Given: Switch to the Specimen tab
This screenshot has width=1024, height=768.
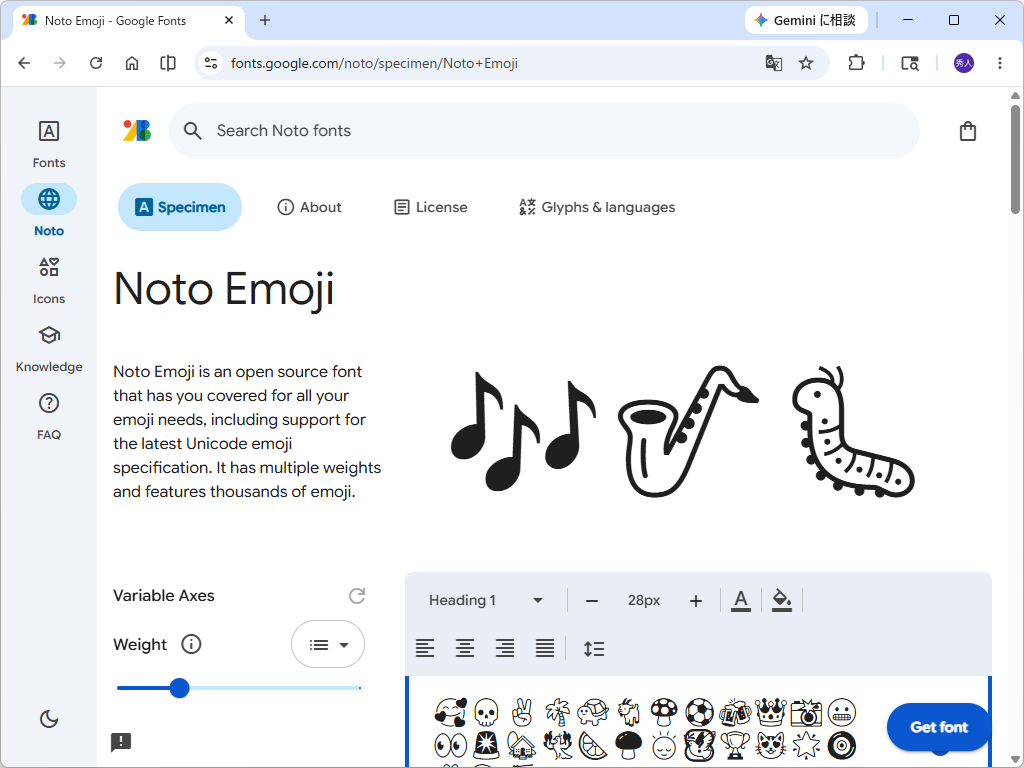Looking at the screenshot, I should 180,207.
